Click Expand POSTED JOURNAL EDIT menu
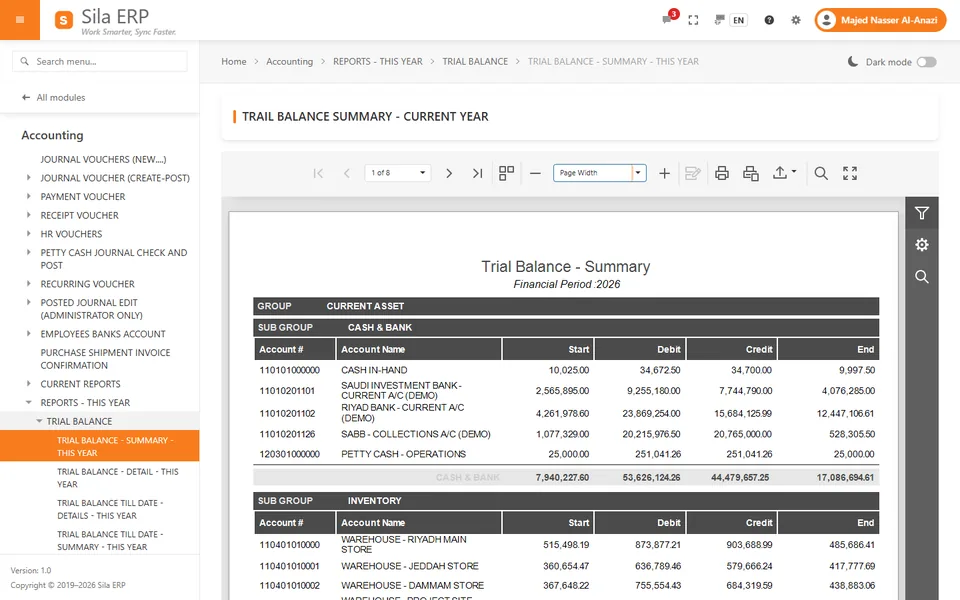Image resolution: width=960 pixels, height=600 pixels. click(x=29, y=302)
